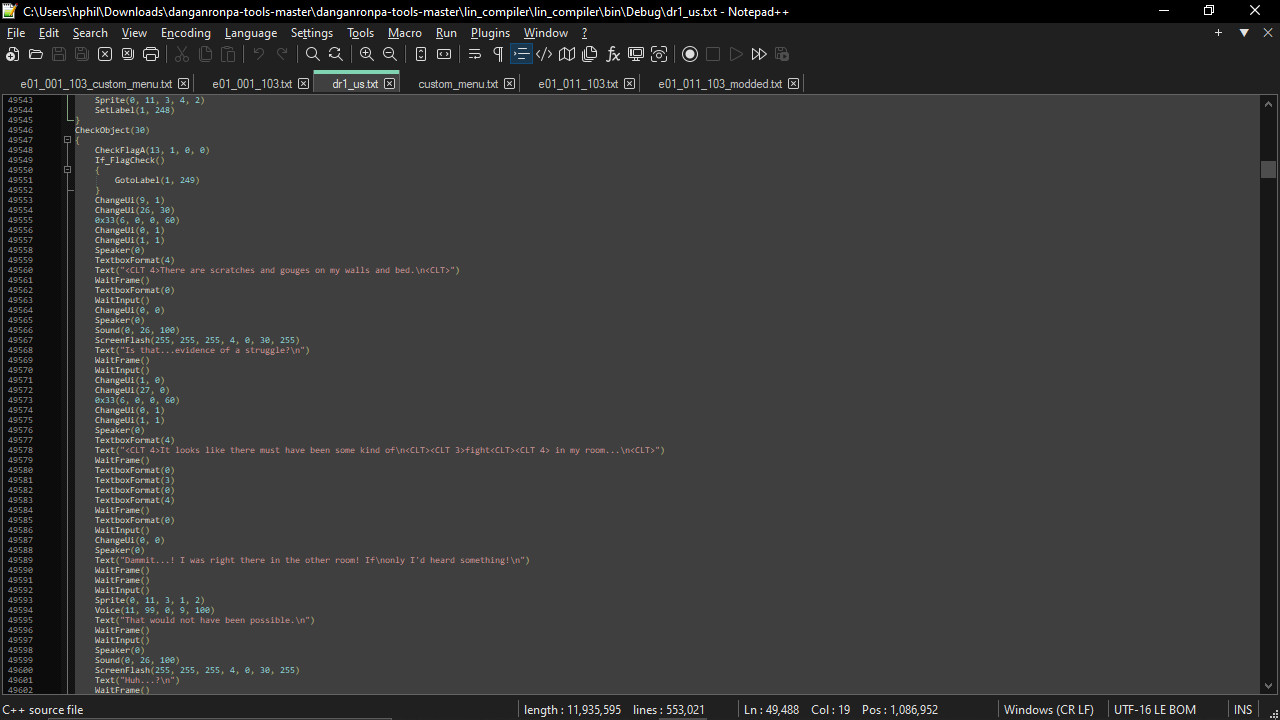Create a new tab with the plus button

pos(1218,32)
